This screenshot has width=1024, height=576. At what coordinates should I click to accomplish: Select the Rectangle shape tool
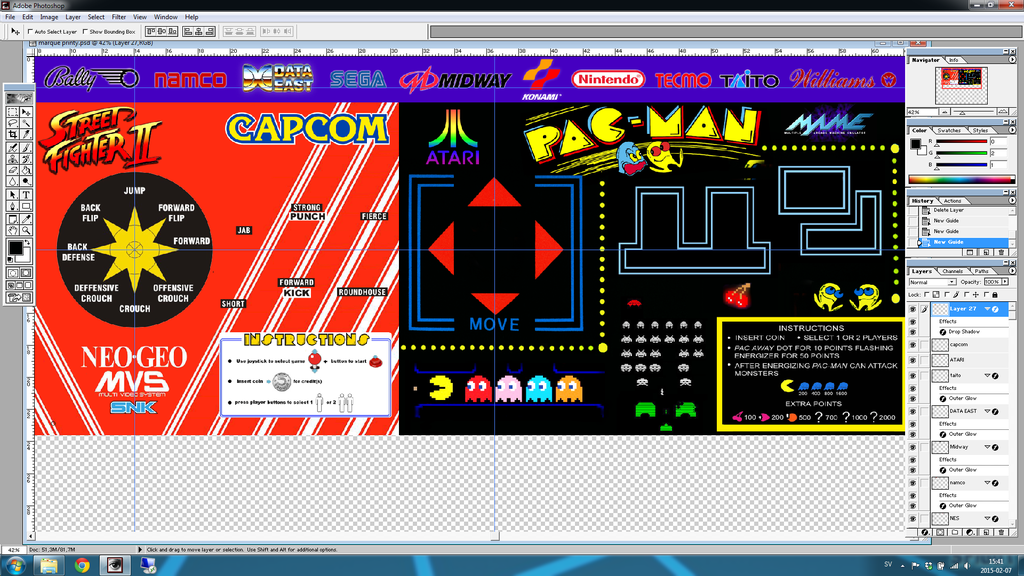25,206
